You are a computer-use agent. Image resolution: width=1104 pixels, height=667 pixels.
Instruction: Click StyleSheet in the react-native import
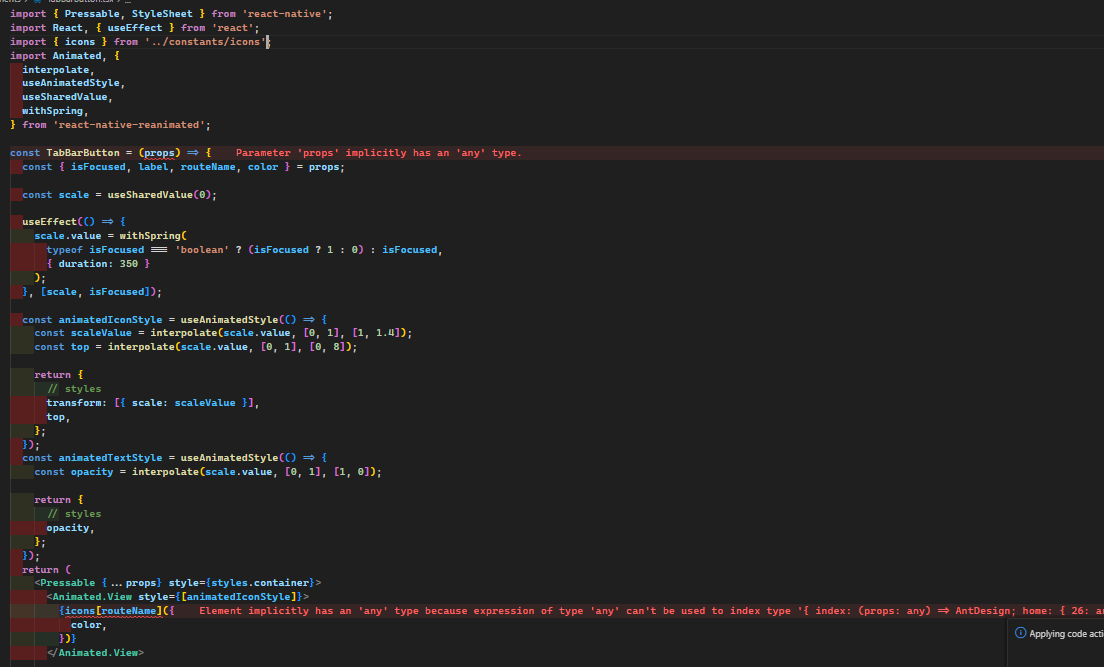click(168, 14)
